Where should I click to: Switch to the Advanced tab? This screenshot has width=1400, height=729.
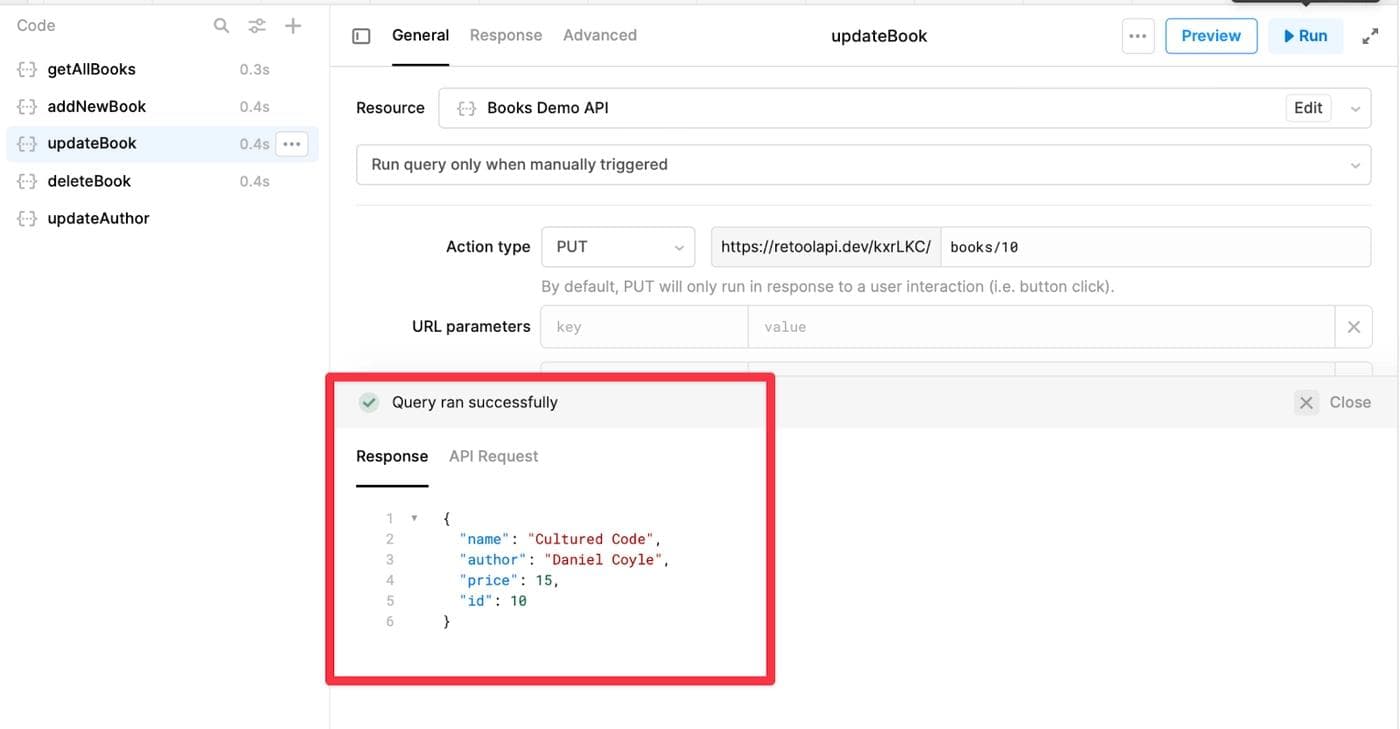[599, 34]
